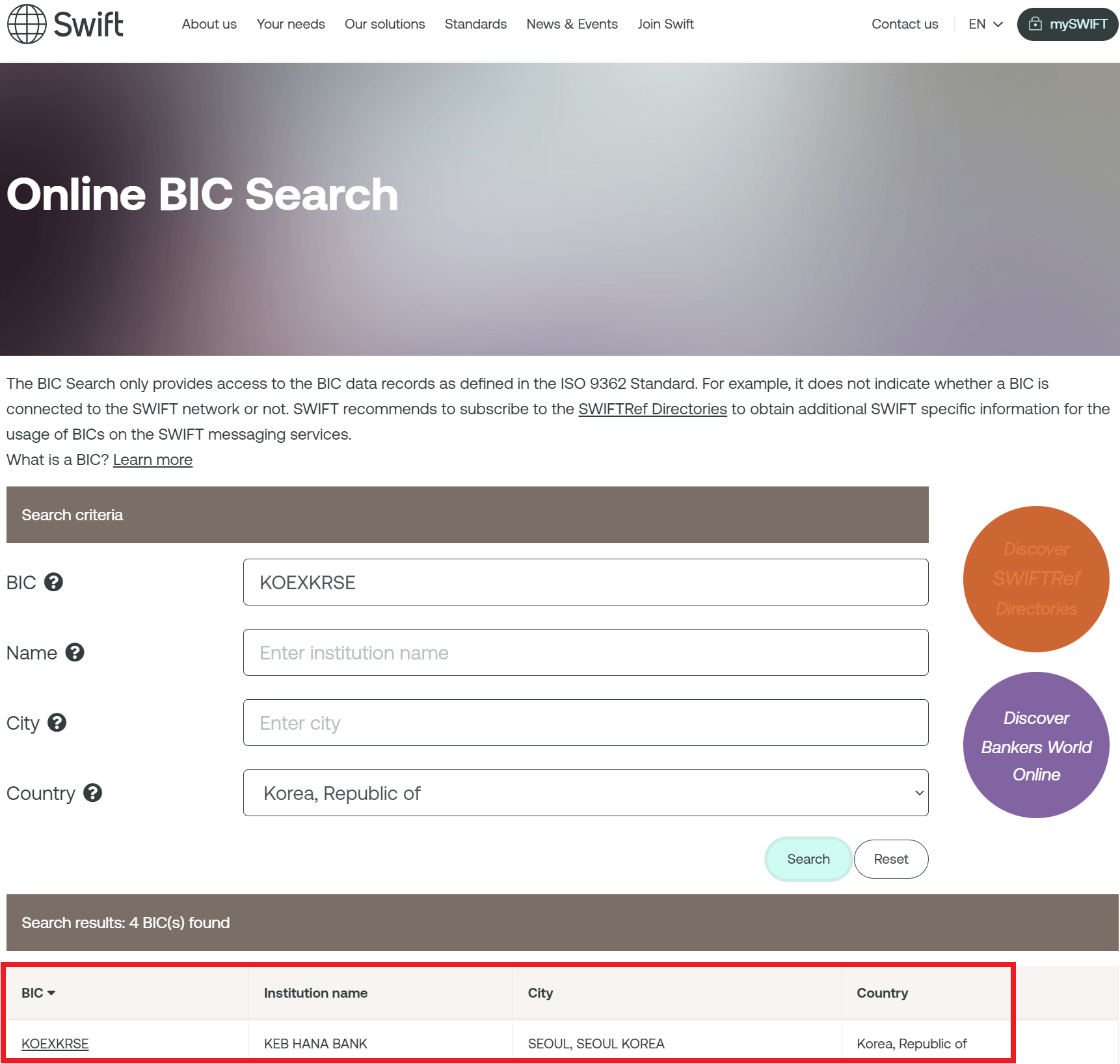Click the Online BIC Search heading

(202, 194)
